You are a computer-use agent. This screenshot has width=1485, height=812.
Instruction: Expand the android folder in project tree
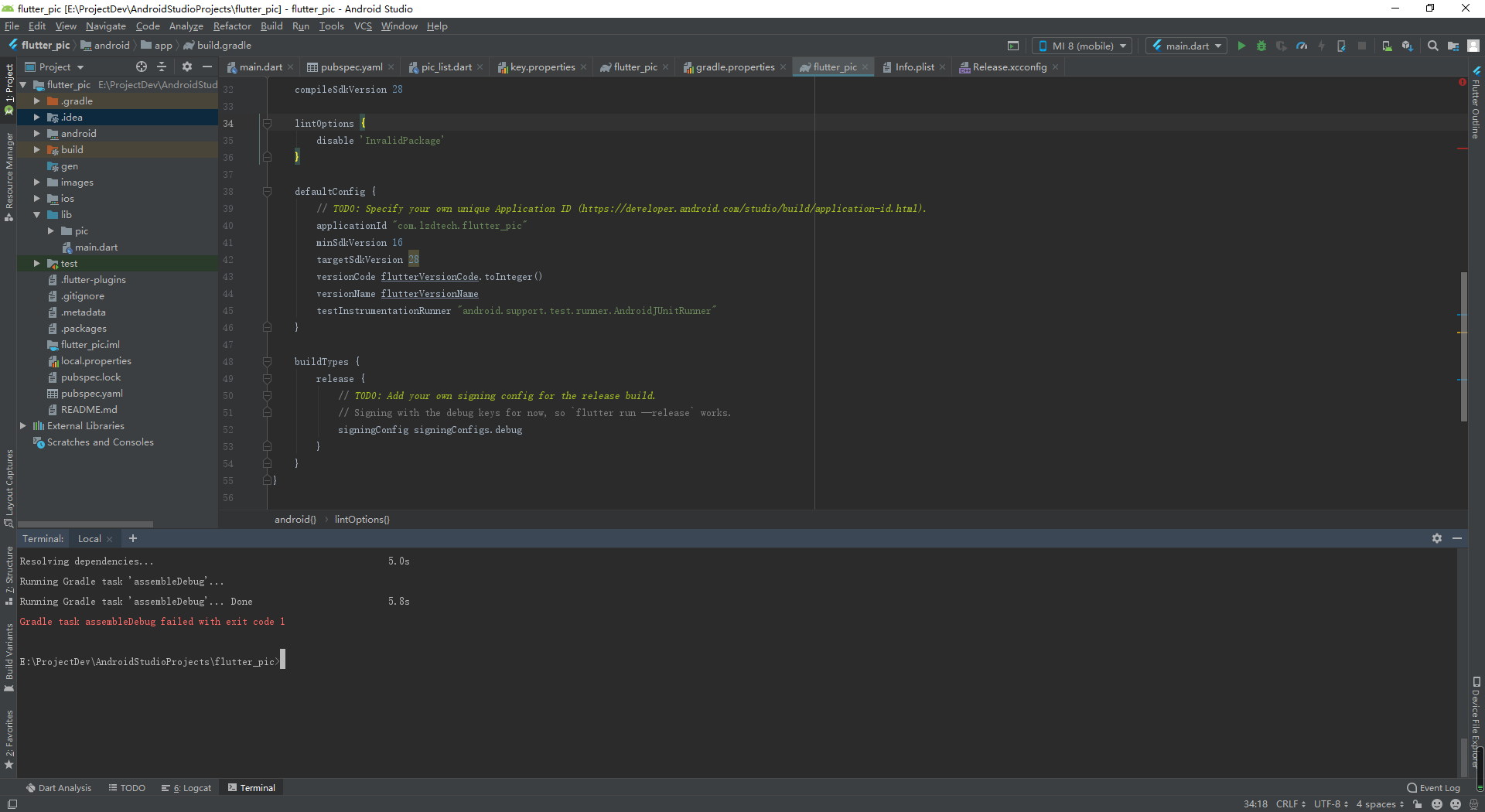coord(36,134)
